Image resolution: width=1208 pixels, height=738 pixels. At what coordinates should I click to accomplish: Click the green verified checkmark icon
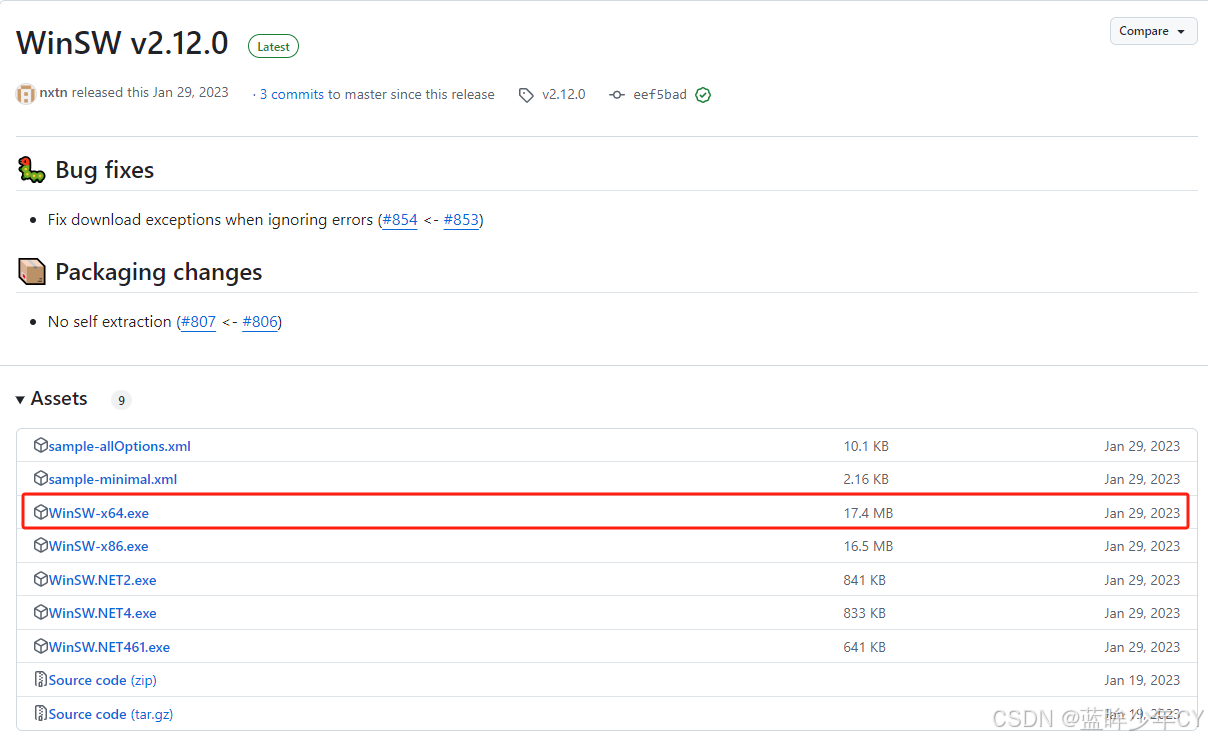click(703, 95)
